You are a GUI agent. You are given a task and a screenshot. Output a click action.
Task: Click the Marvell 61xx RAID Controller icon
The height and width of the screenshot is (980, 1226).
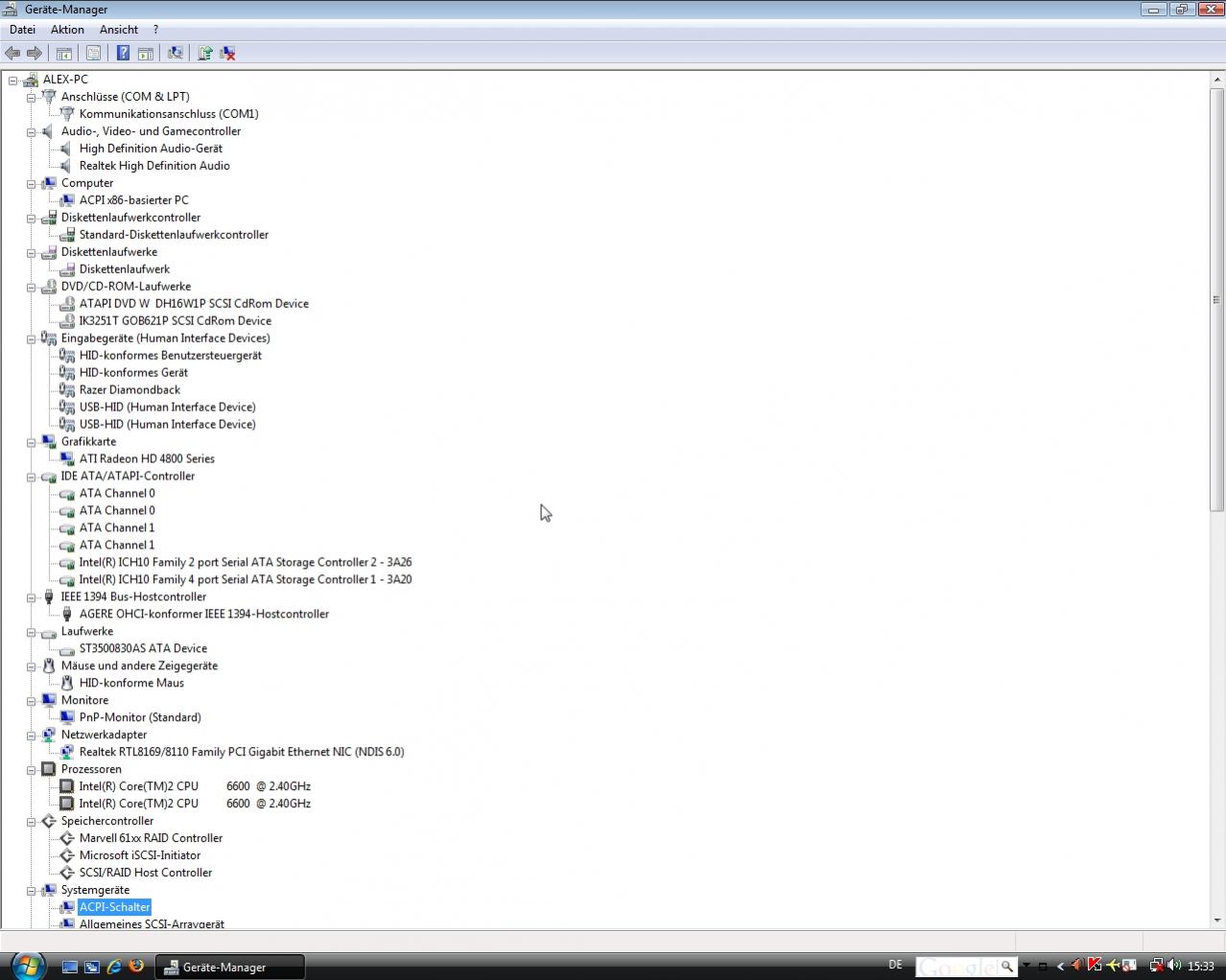click(x=67, y=838)
